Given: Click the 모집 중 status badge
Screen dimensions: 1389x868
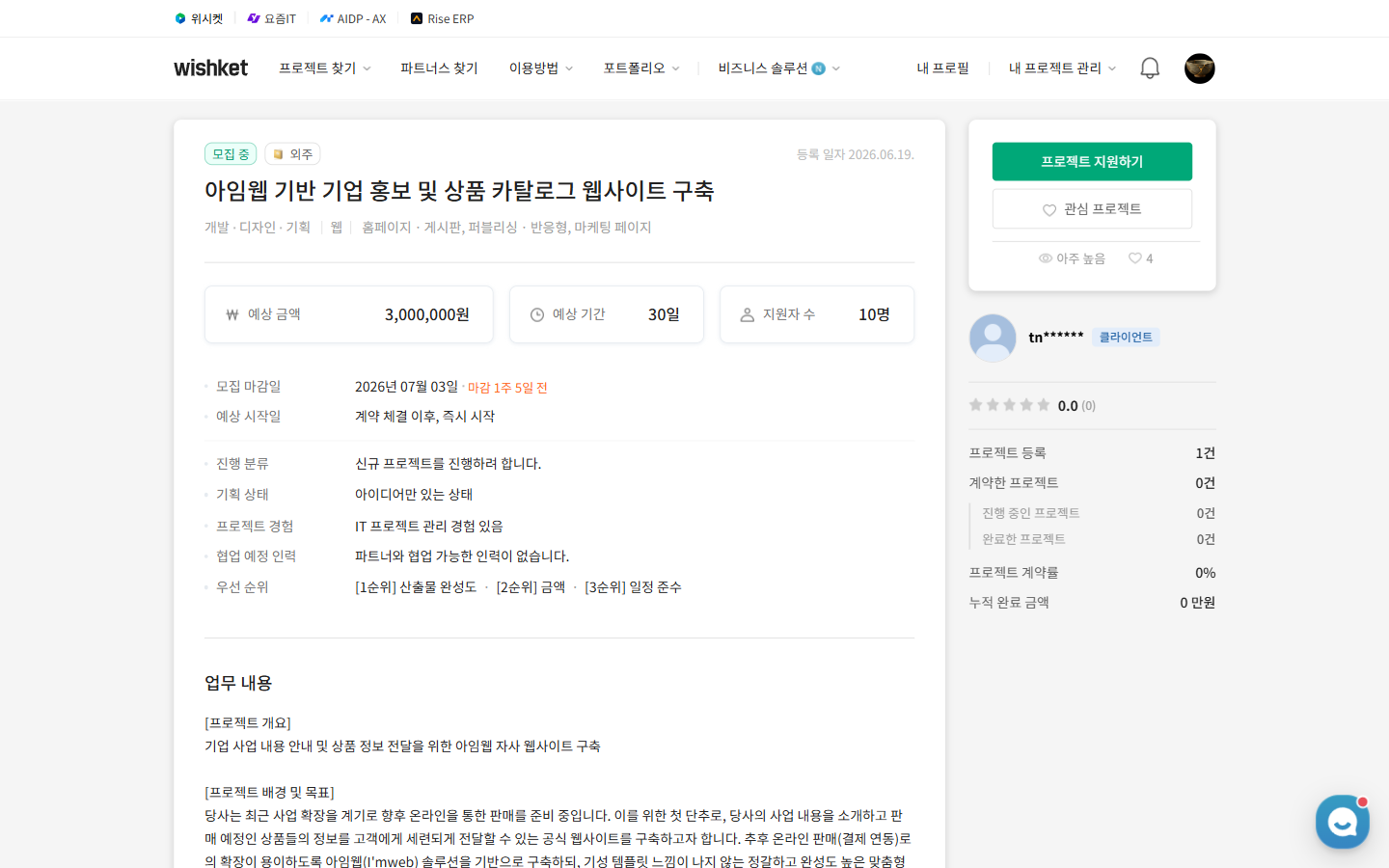Looking at the screenshot, I should pyautogui.click(x=231, y=154).
